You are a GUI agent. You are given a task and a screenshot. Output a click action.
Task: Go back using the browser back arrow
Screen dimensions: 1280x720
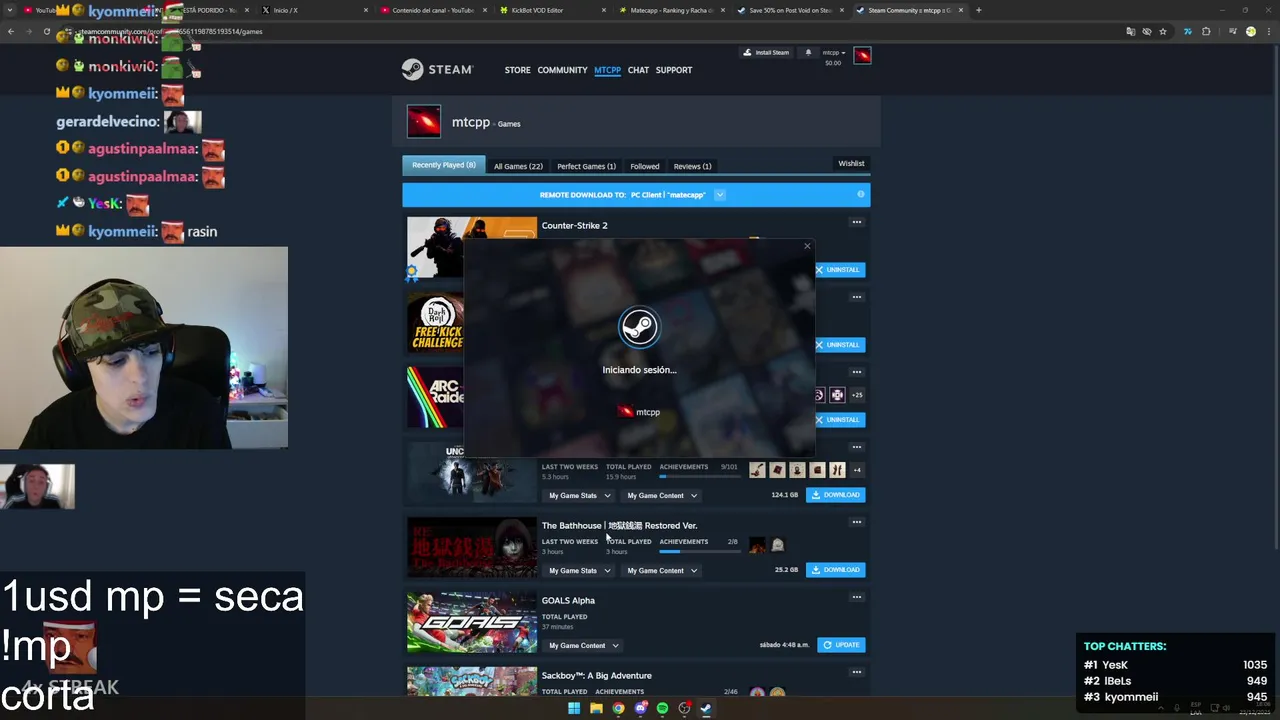(x=11, y=31)
